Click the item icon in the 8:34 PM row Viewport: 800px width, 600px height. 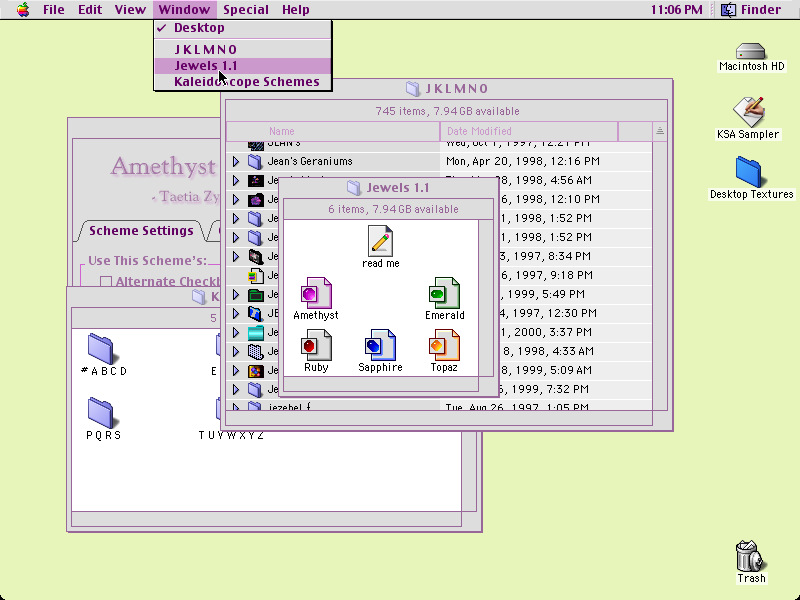coord(256,256)
